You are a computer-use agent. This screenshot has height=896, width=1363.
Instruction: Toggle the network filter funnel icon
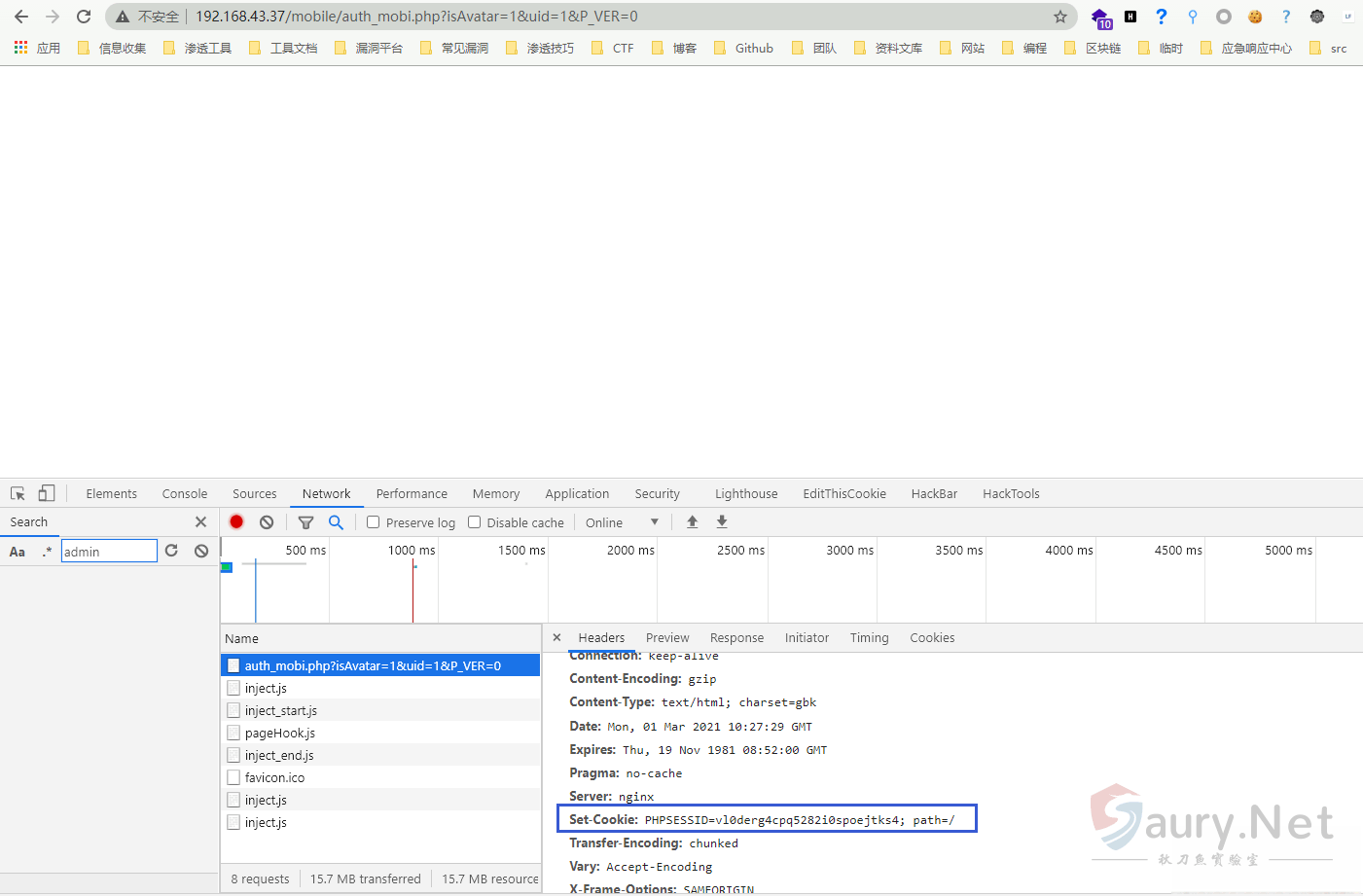[305, 522]
